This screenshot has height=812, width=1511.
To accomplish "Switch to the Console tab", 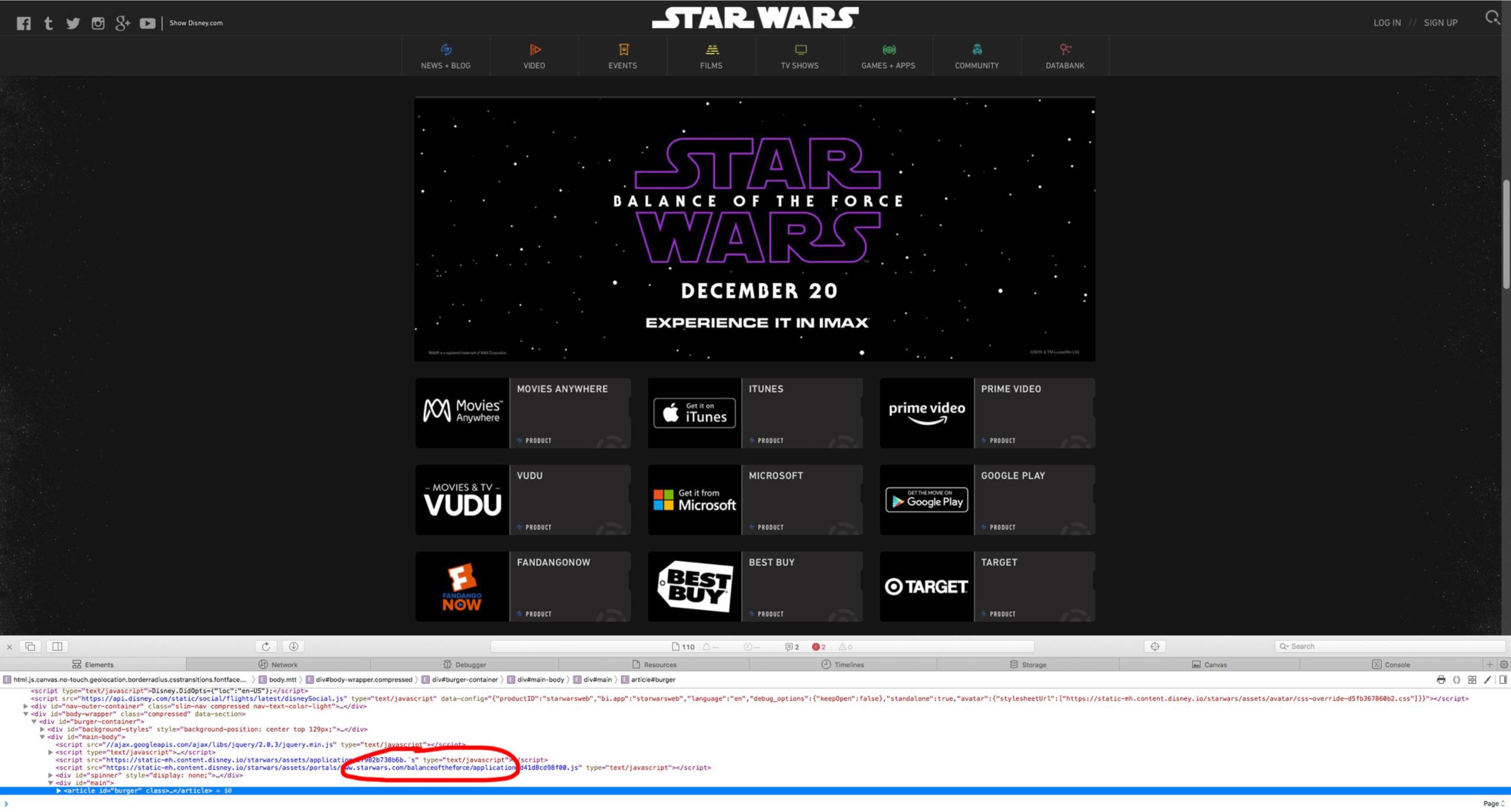I will [1391, 664].
